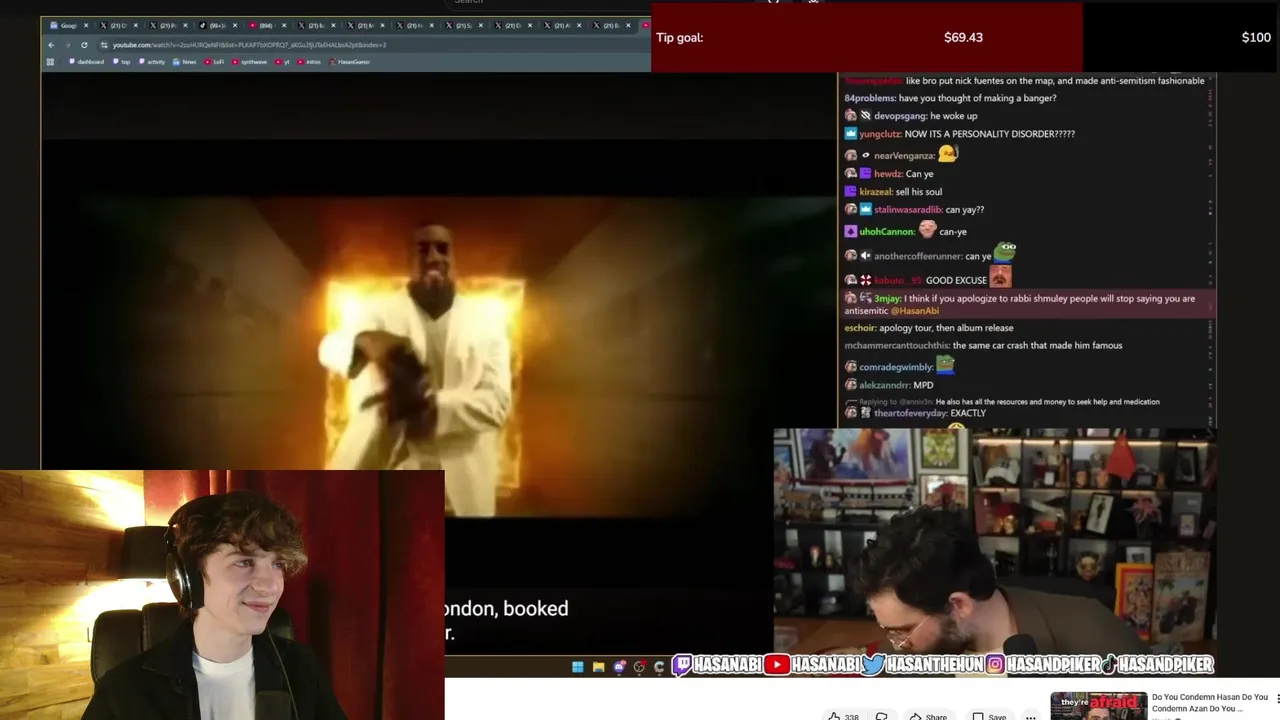
Task: Click the Share button below the video
Action: [x=928, y=716]
